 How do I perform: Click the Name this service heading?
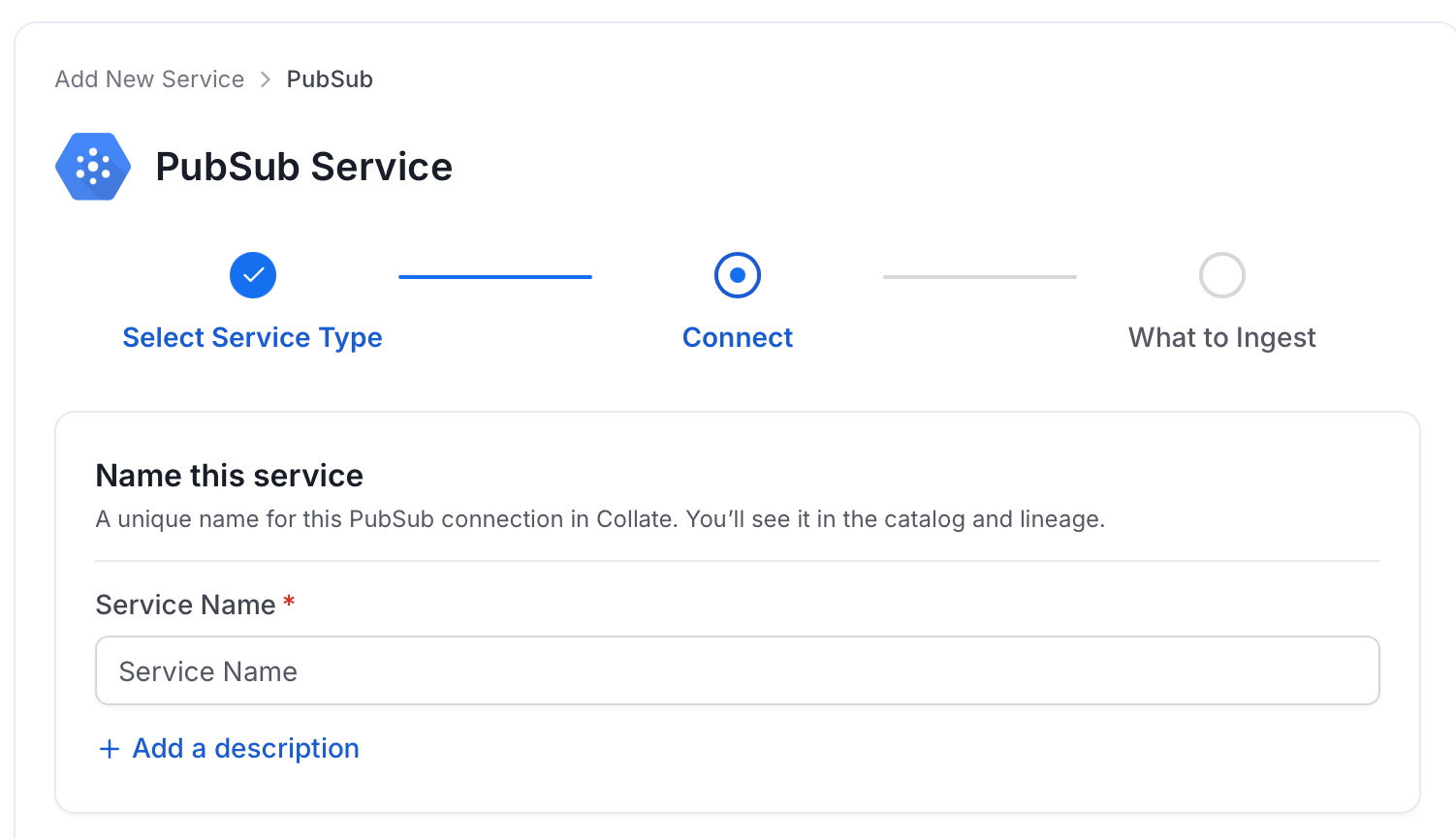[230, 476]
